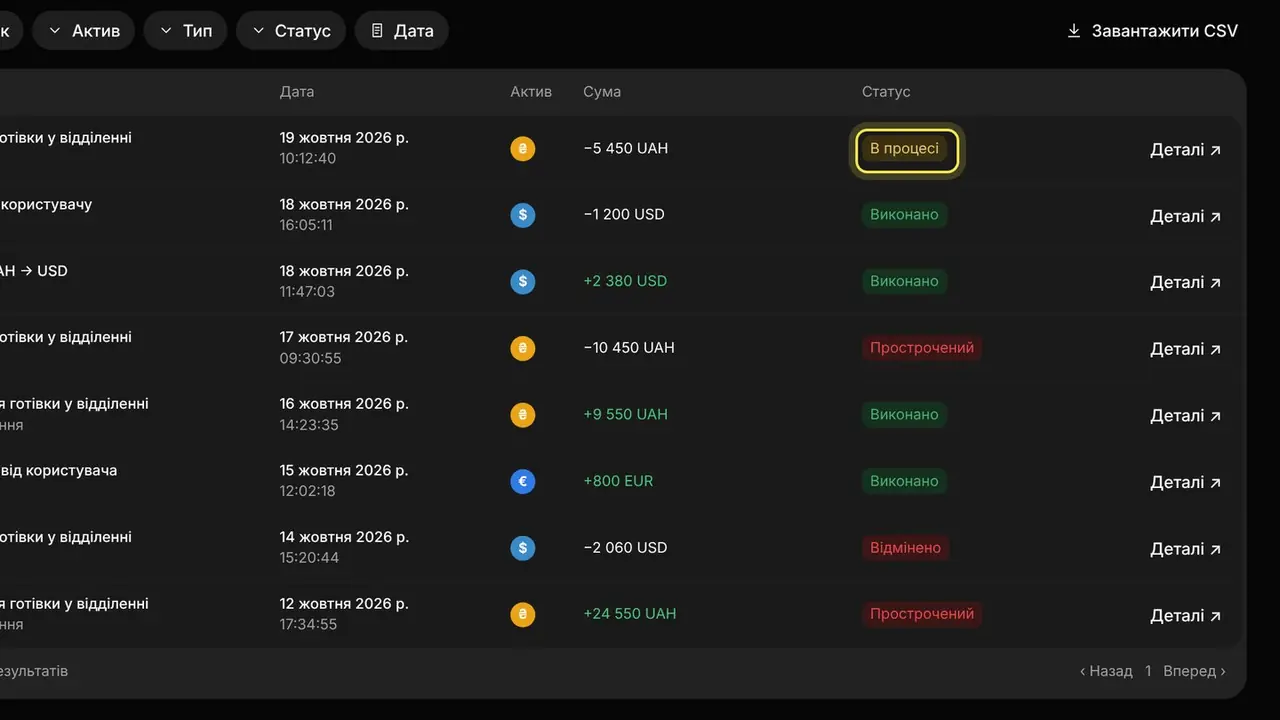Open the Дата date filter
Viewport: 1280px width, 720px height.
pos(402,31)
